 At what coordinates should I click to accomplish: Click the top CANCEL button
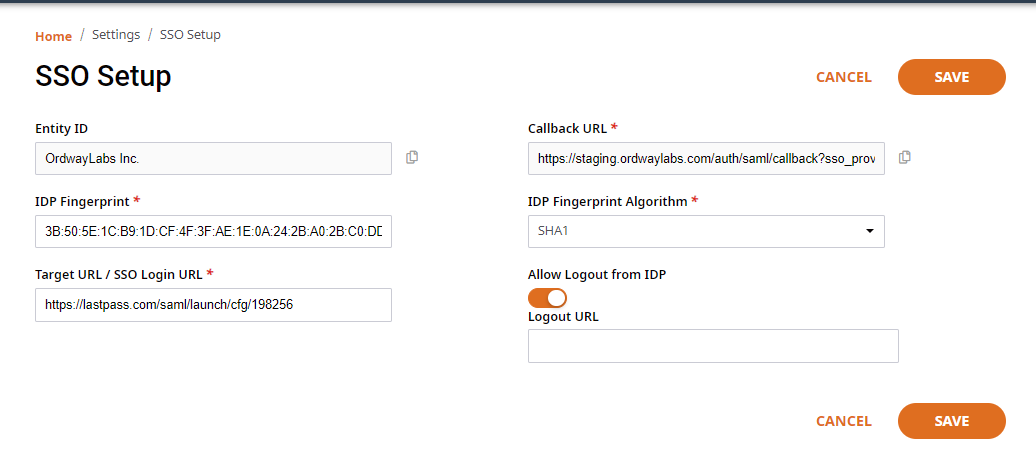pos(844,77)
